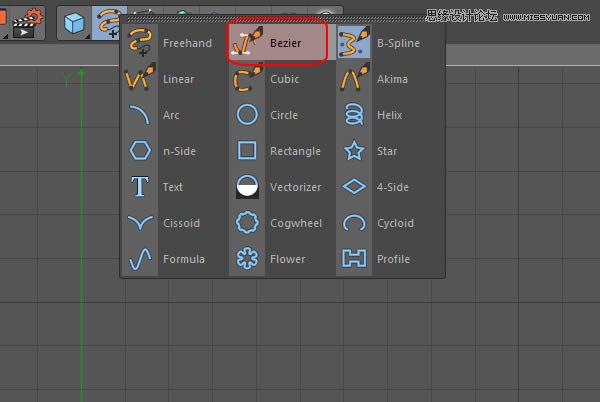This screenshot has height=402, width=600.
Task: Choose the Arc menu entry
Action: click(171, 115)
